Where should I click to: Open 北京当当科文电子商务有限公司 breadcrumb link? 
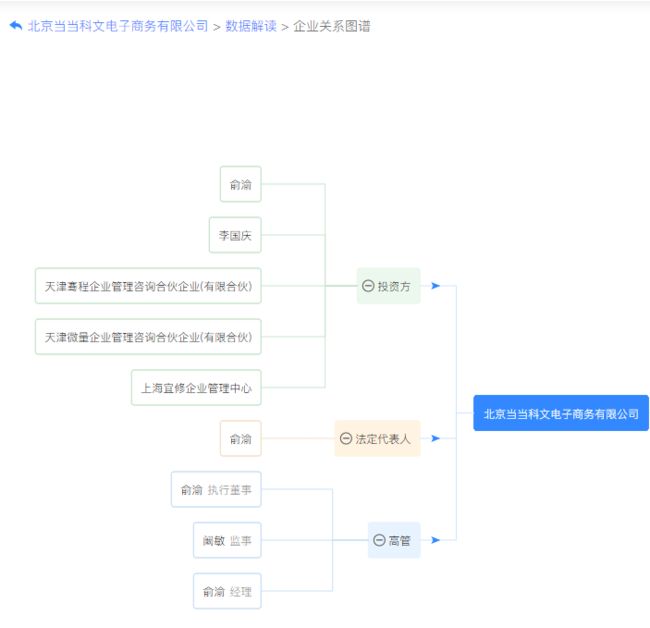coord(118,26)
